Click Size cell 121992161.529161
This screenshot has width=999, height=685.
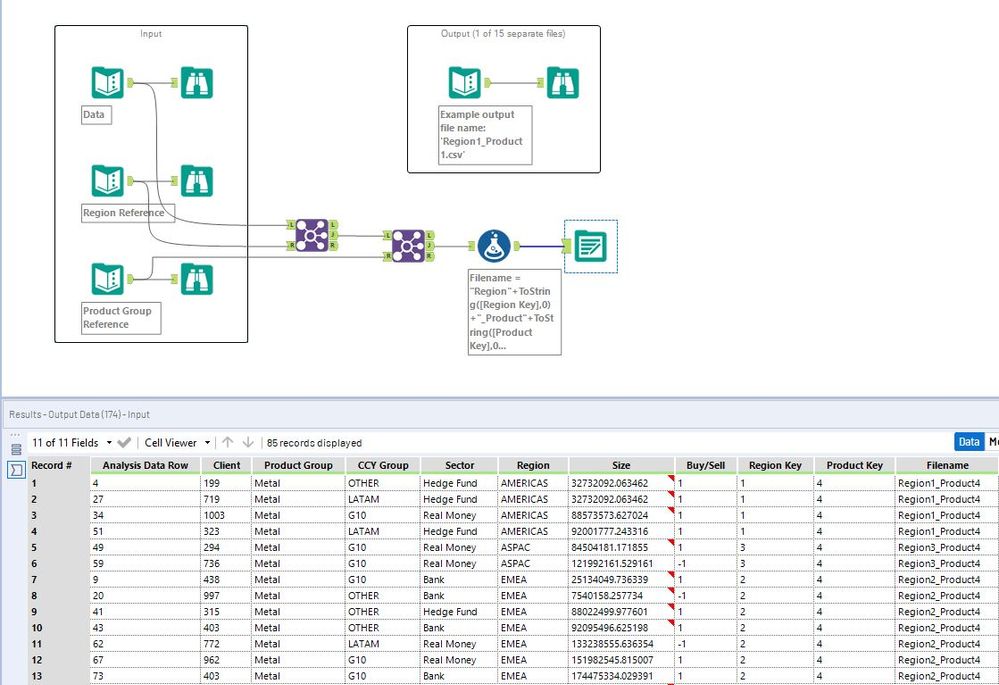[621, 563]
